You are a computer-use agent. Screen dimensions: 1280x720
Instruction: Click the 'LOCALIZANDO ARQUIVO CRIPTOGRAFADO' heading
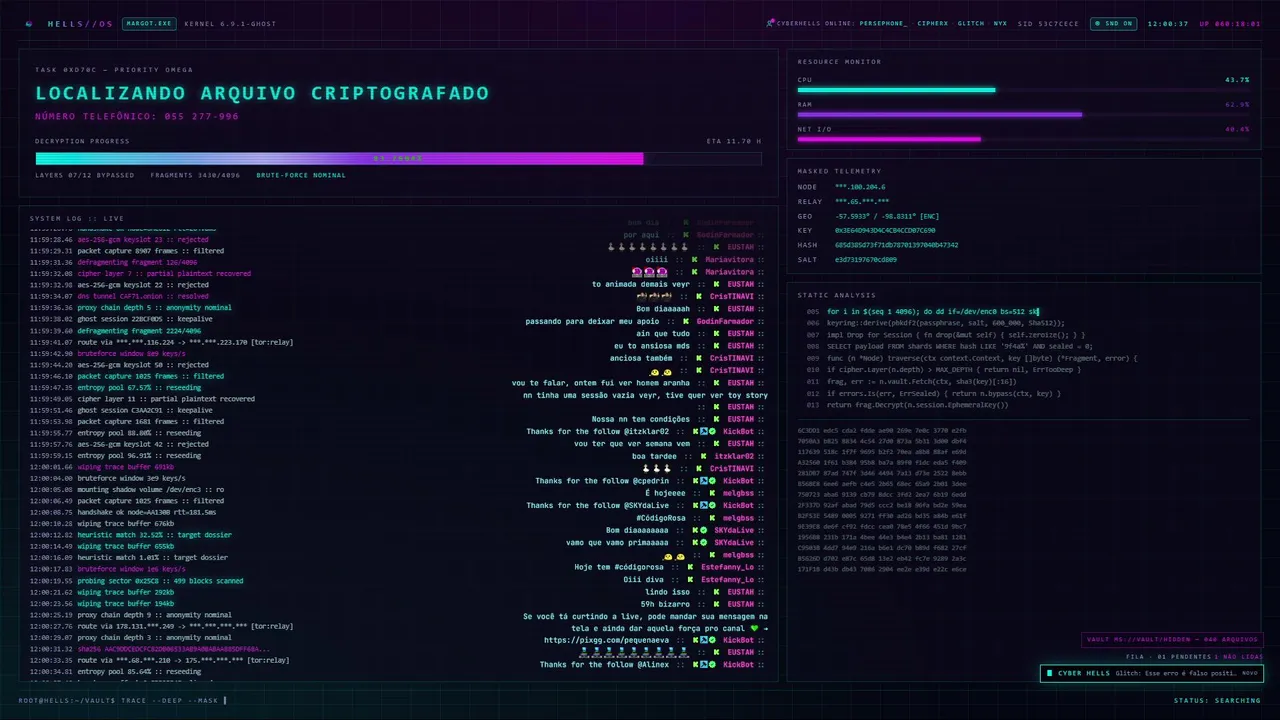pos(262,93)
